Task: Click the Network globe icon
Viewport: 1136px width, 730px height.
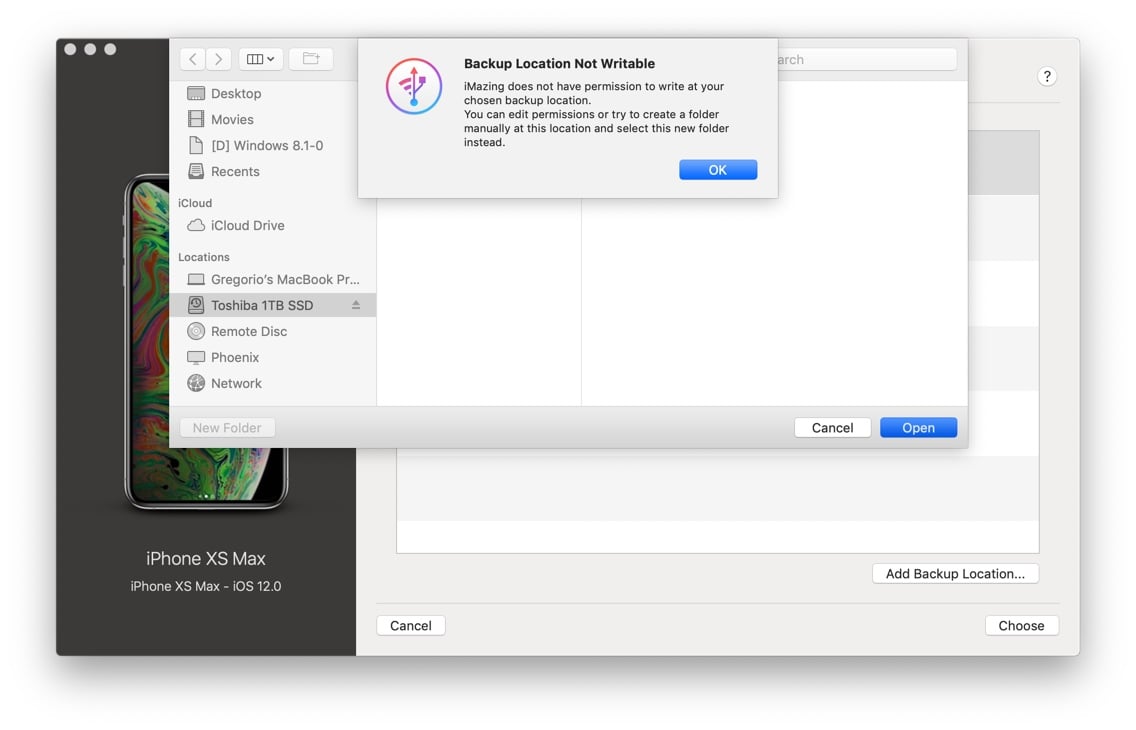Action: (x=196, y=384)
